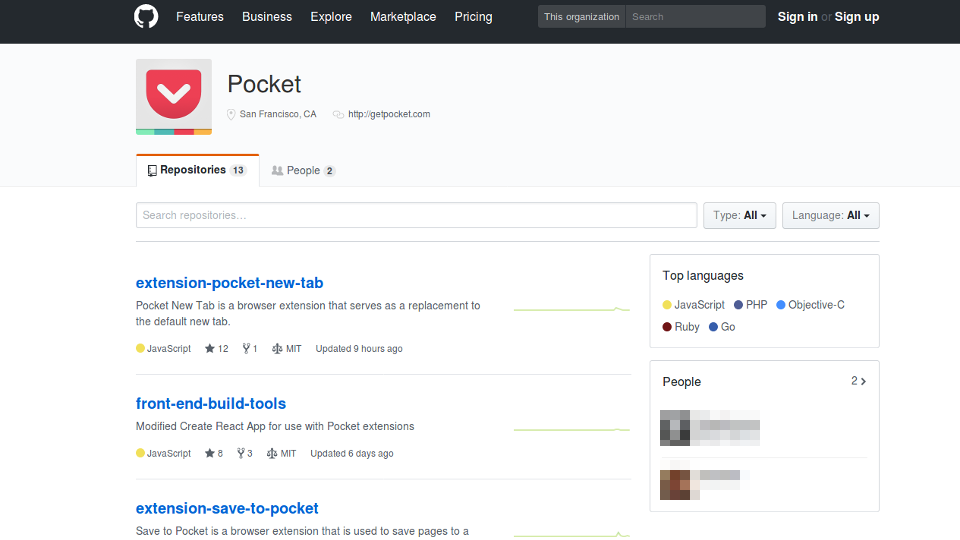Click the Pocket organization title
Screen dimensions: 960x540
(x=264, y=84)
